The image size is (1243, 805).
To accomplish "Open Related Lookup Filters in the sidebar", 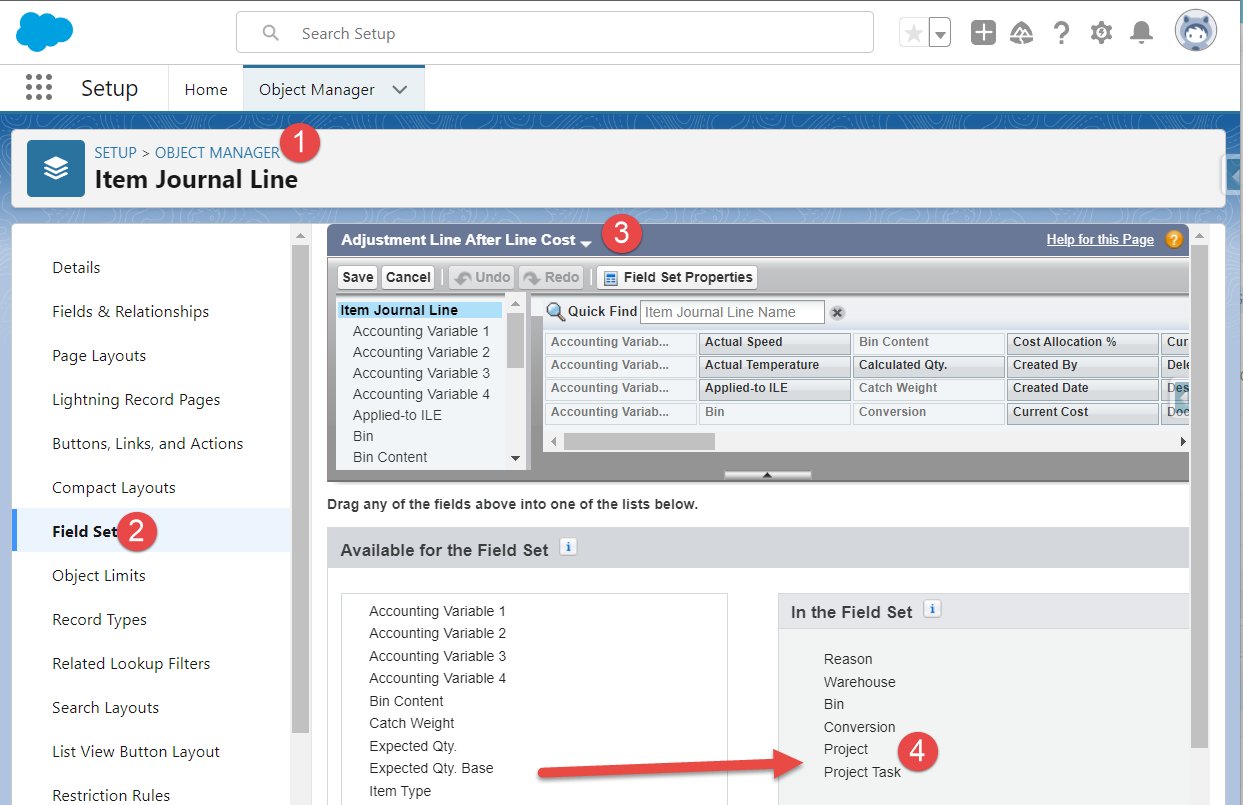I will pyautogui.click(x=131, y=663).
